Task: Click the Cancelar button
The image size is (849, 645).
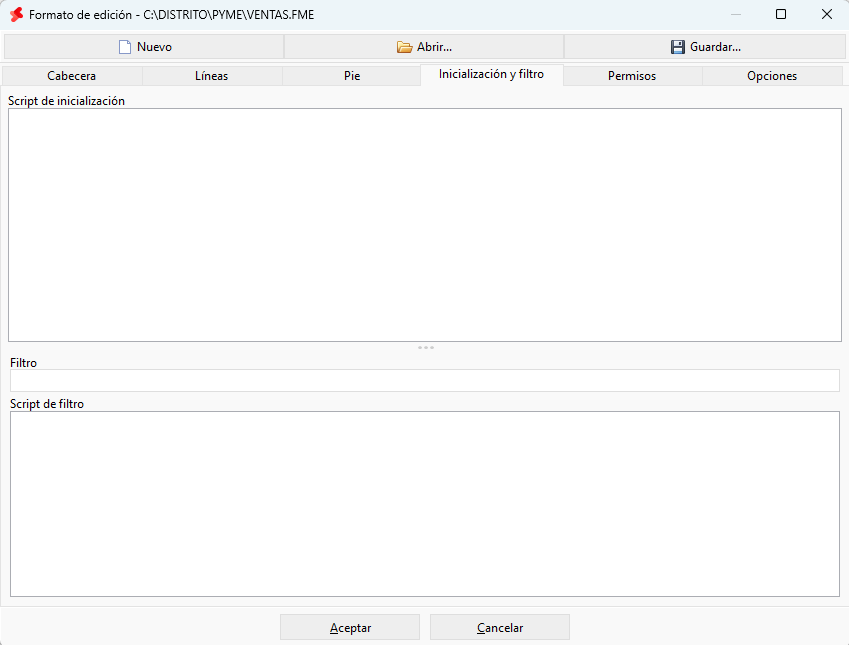Action: point(500,627)
